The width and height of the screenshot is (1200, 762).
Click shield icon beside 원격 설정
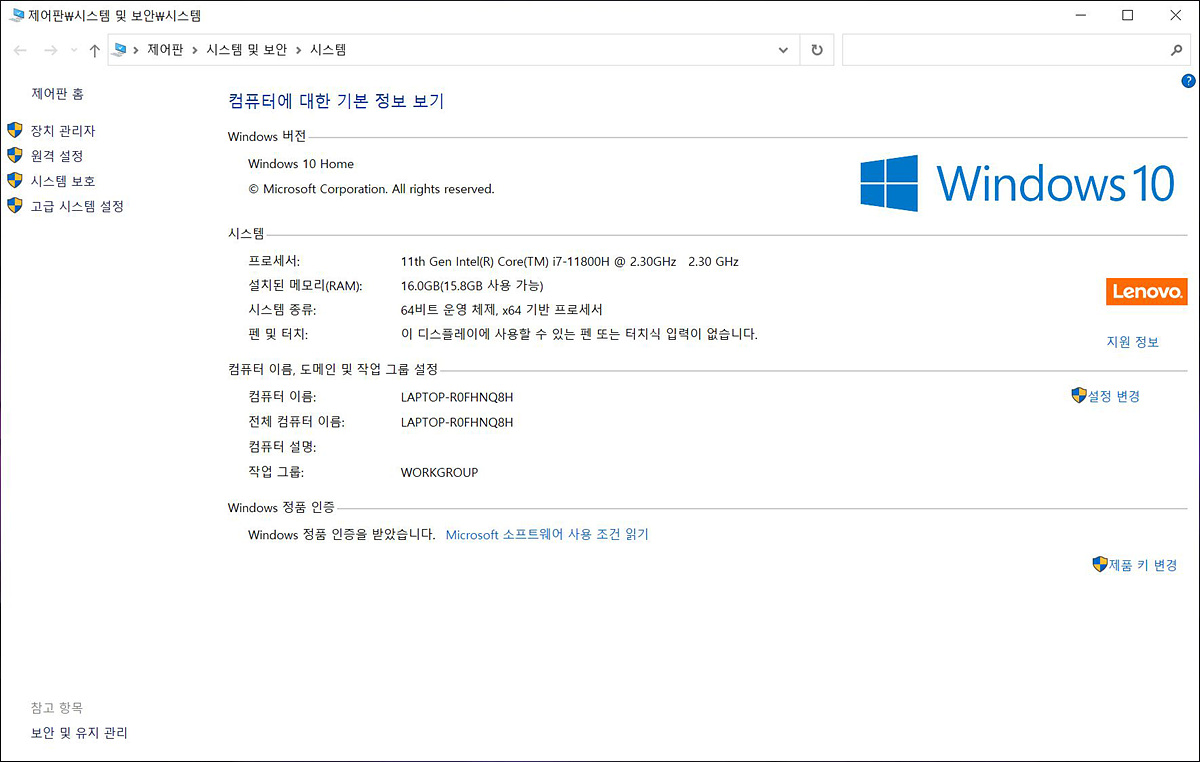click(x=14, y=155)
